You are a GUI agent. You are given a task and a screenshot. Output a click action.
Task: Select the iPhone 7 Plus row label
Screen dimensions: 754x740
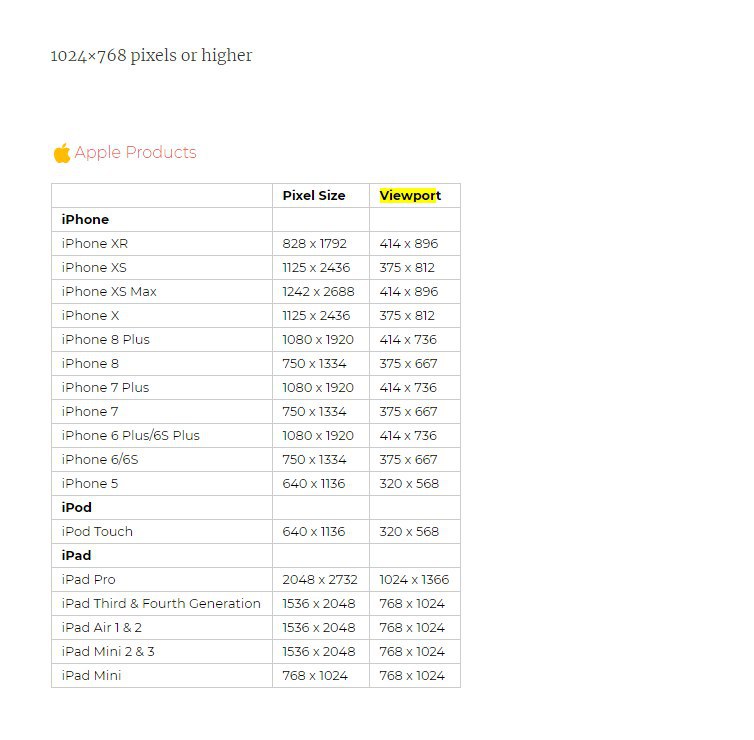pyautogui.click(x=105, y=388)
